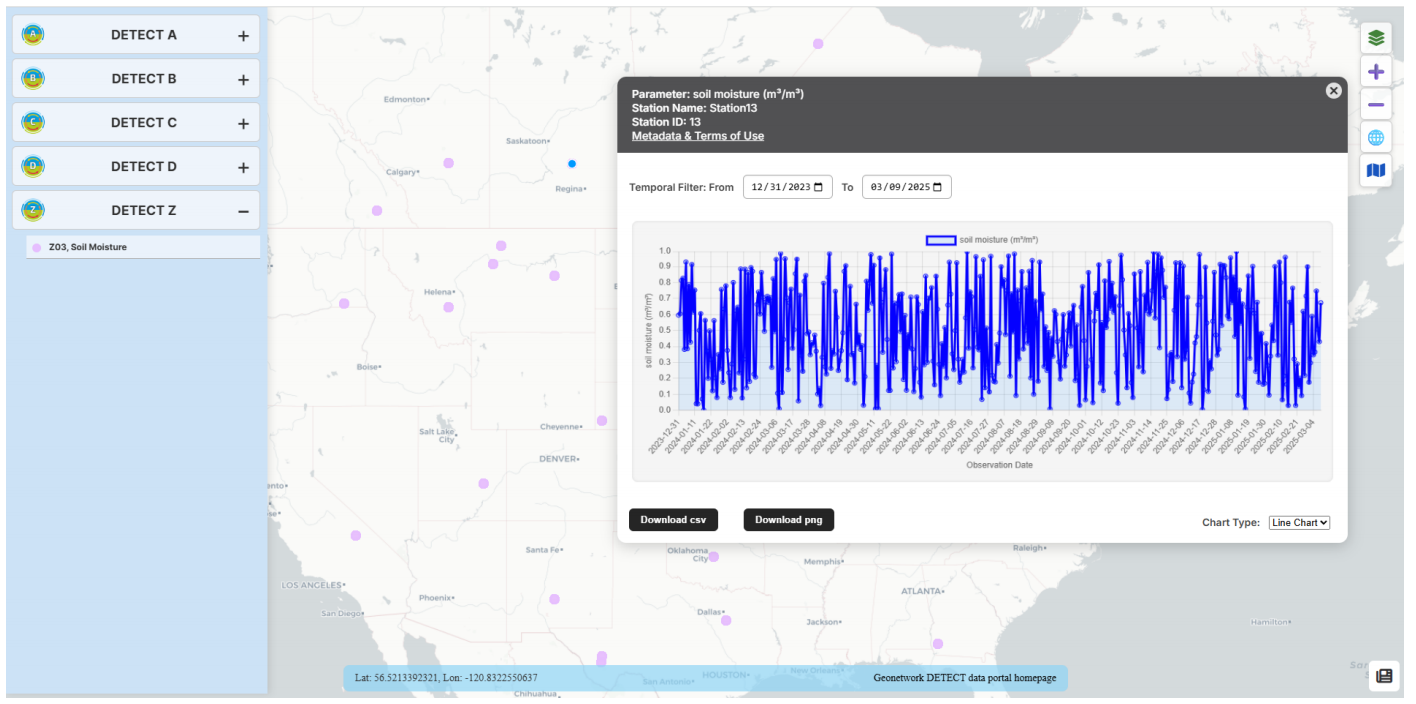Open the basemap map icon

(x=1376, y=171)
